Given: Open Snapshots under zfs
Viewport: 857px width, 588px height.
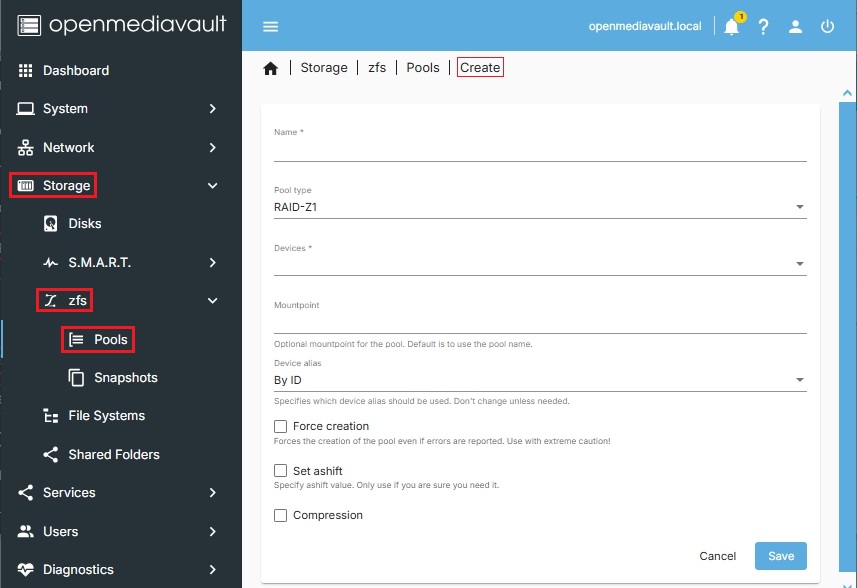Looking at the screenshot, I should tap(125, 378).
